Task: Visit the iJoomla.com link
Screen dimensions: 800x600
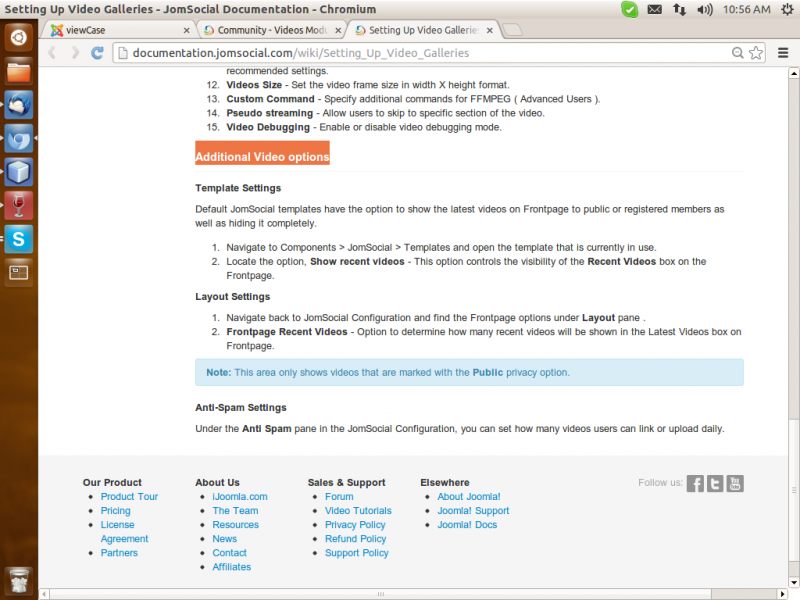Action: [x=240, y=496]
